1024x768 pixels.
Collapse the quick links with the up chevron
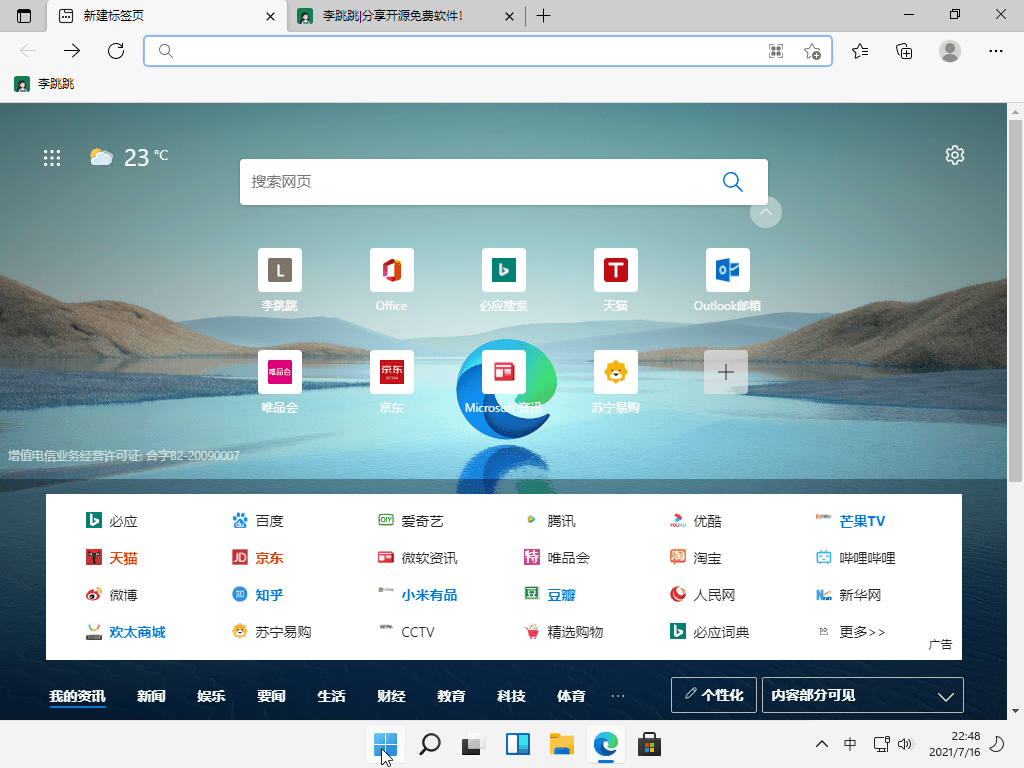pos(766,212)
